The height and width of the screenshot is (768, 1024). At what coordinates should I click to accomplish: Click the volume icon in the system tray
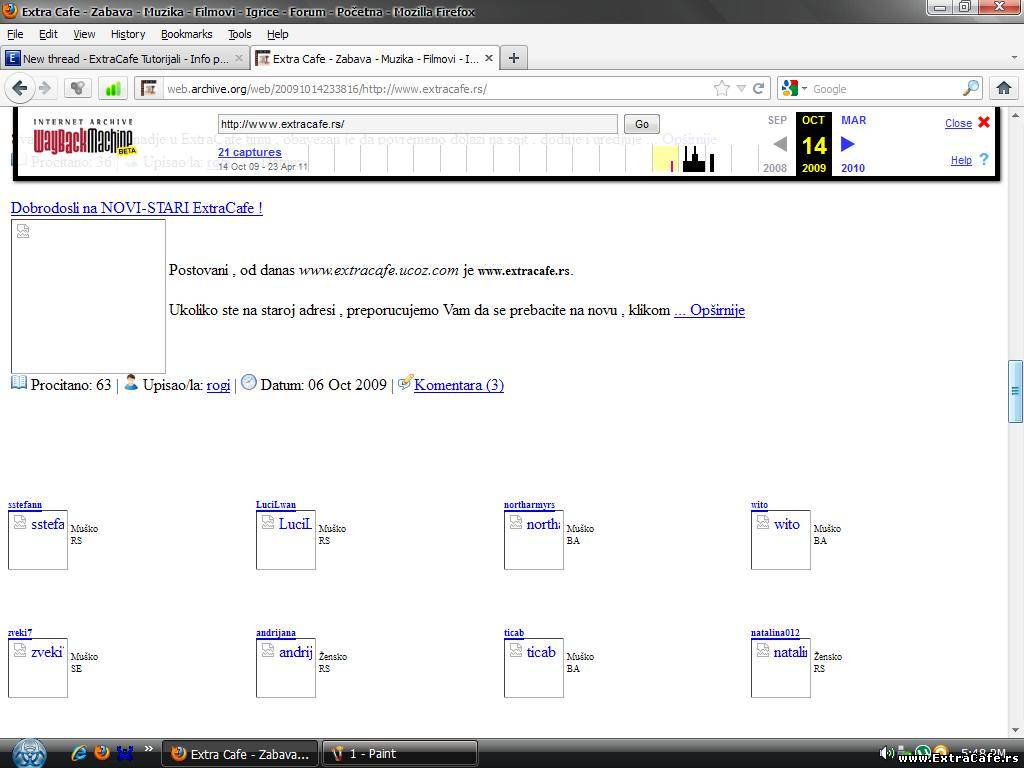886,753
